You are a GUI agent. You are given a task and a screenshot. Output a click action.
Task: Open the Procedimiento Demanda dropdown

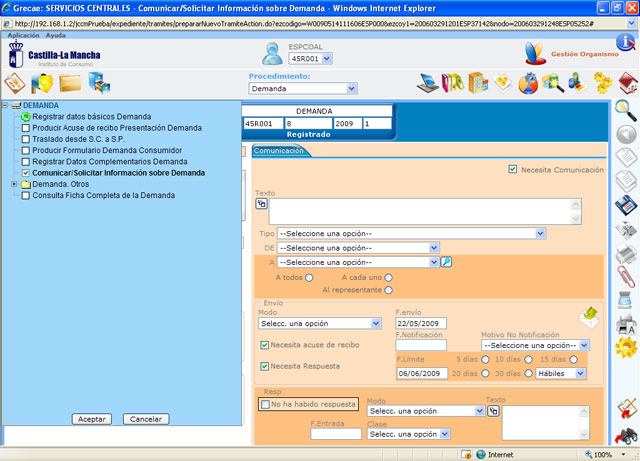303,89
